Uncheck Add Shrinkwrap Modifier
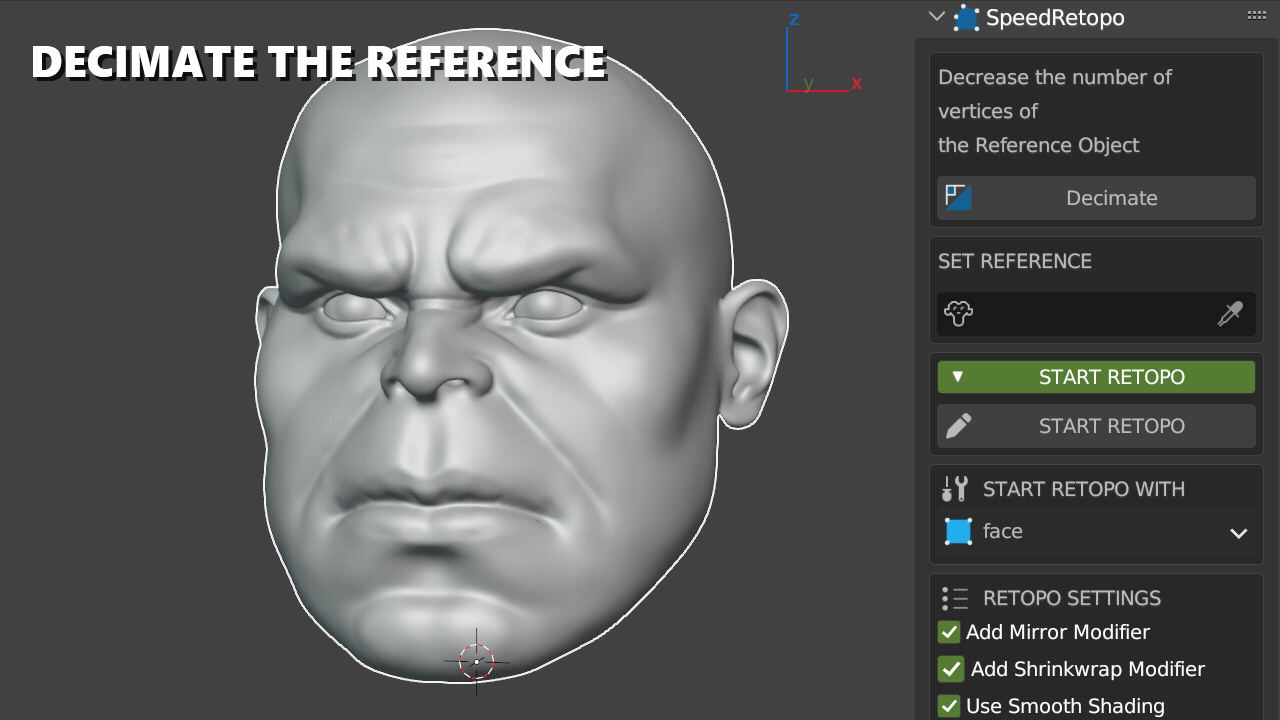Screen dimensions: 1280x720 click(951, 669)
